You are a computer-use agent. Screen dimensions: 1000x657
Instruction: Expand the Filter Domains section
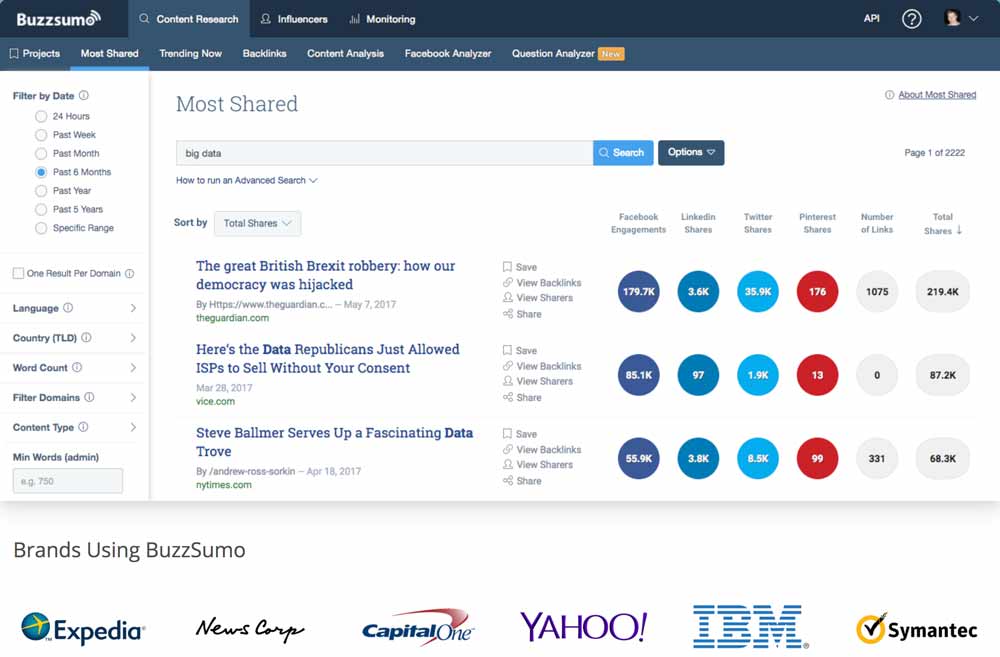click(133, 397)
